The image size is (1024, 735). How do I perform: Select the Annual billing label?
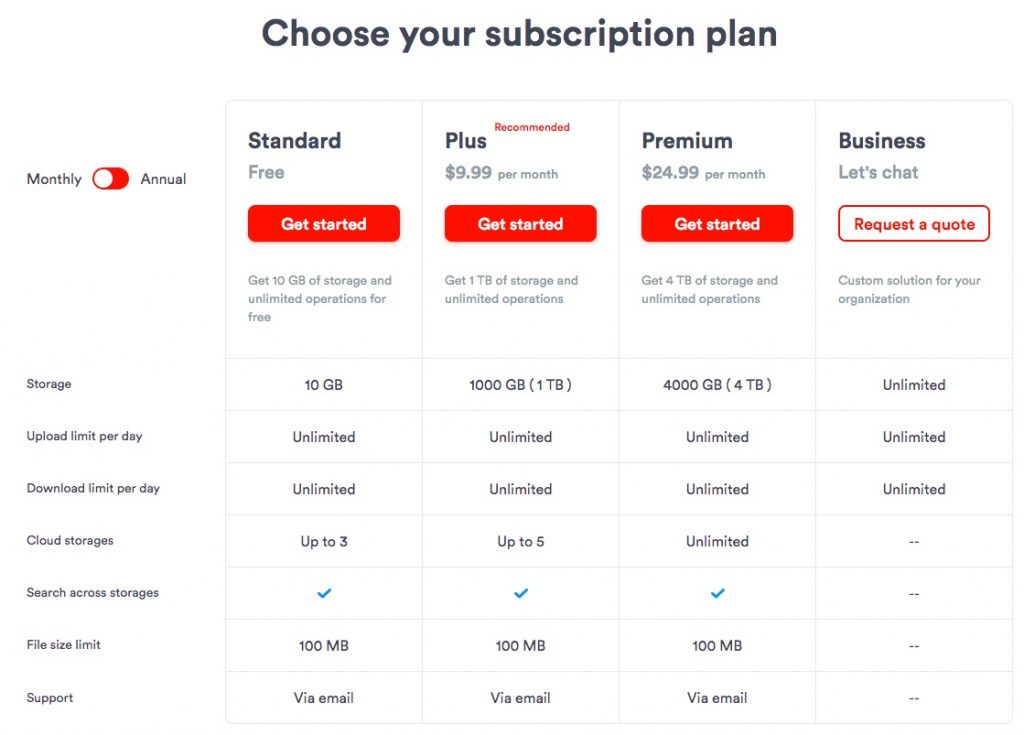[163, 179]
